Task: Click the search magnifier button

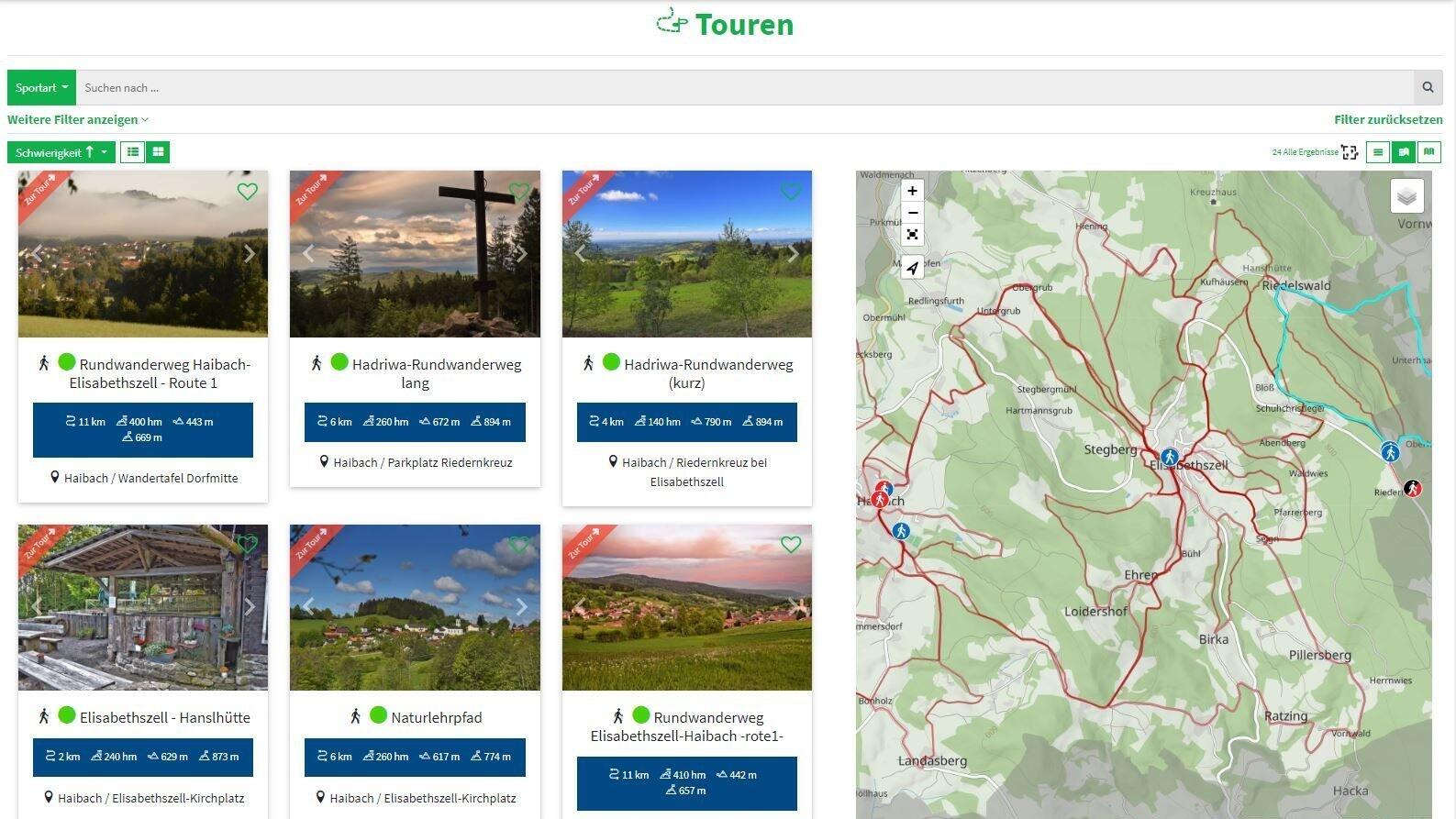Action: pyautogui.click(x=1428, y=88)
